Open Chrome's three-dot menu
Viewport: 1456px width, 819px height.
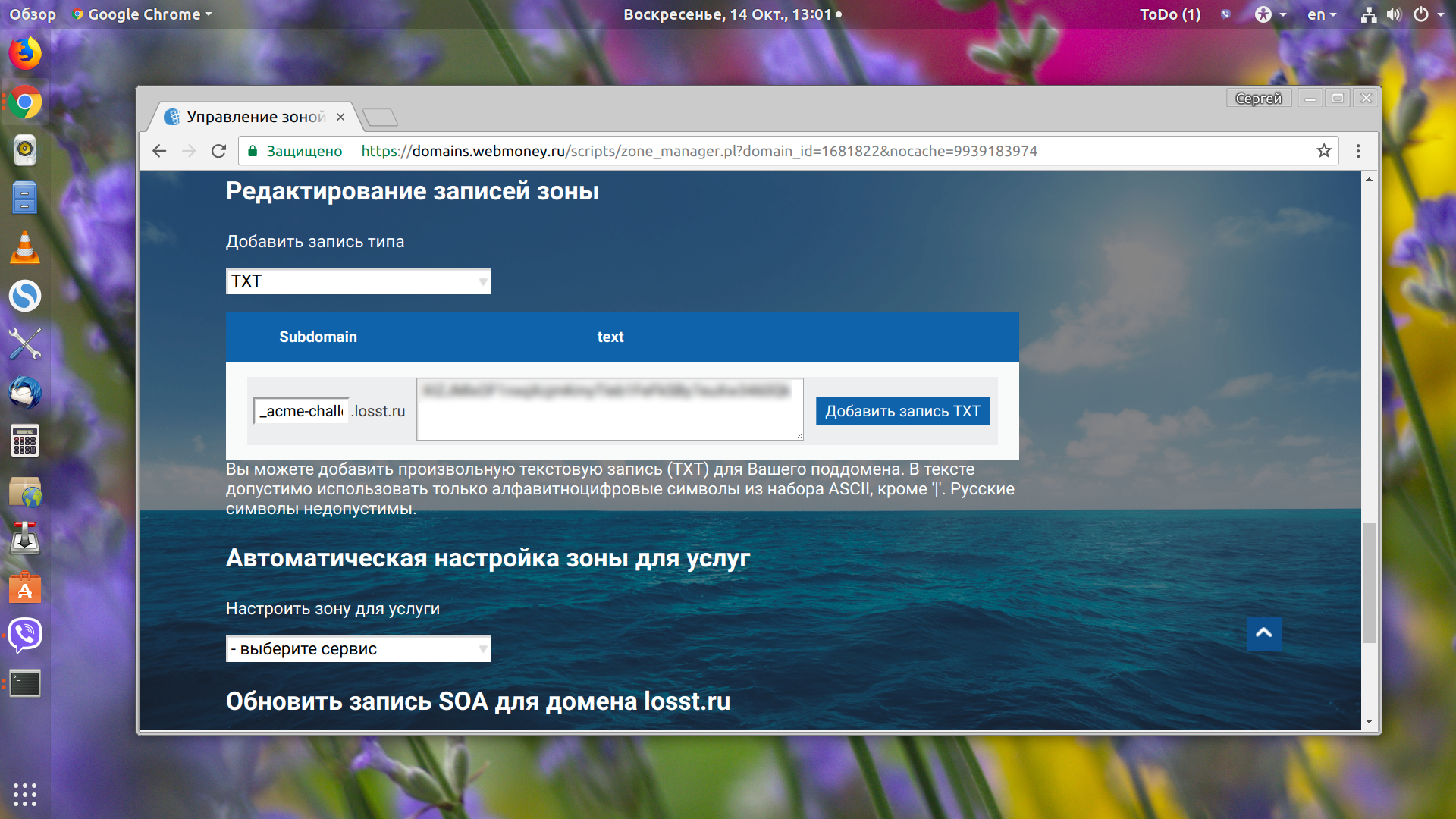coord(1358,151)
